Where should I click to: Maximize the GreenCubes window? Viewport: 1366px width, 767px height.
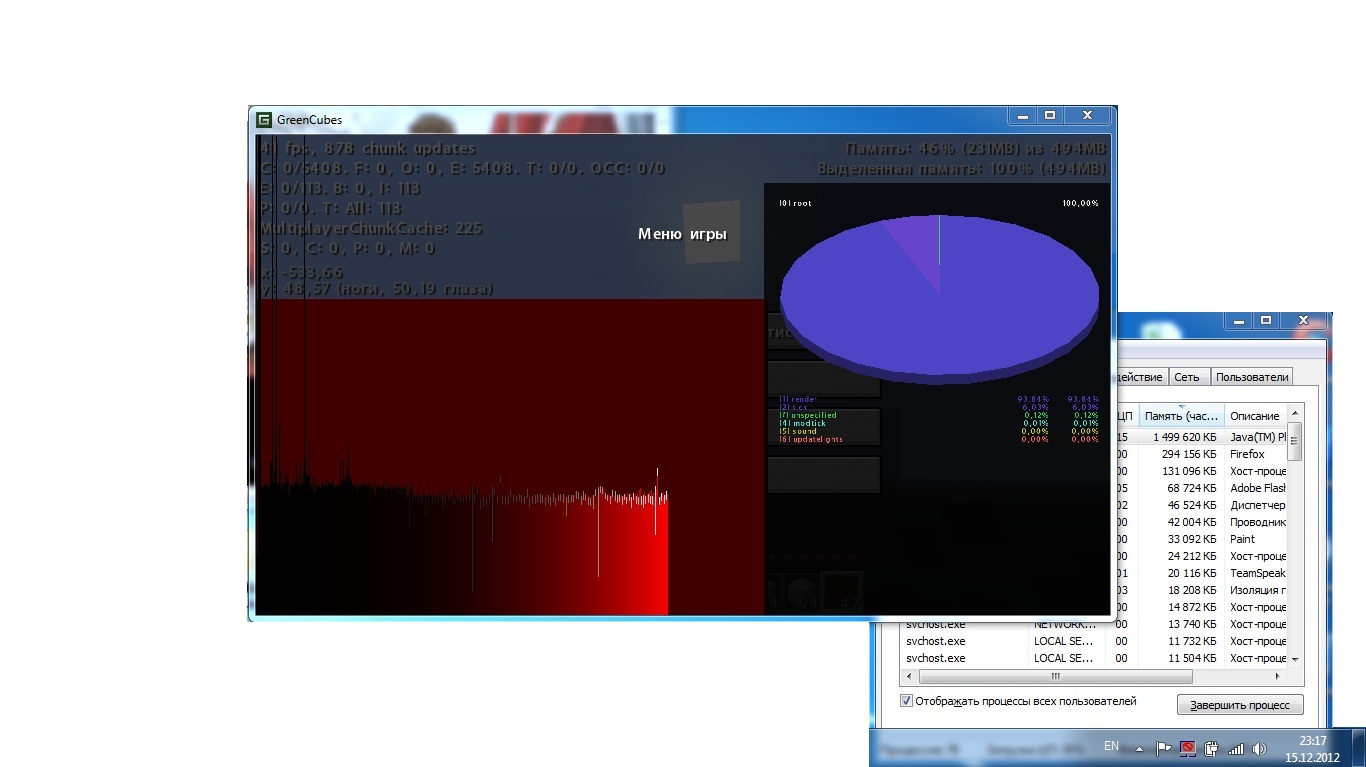point(1050,116)
